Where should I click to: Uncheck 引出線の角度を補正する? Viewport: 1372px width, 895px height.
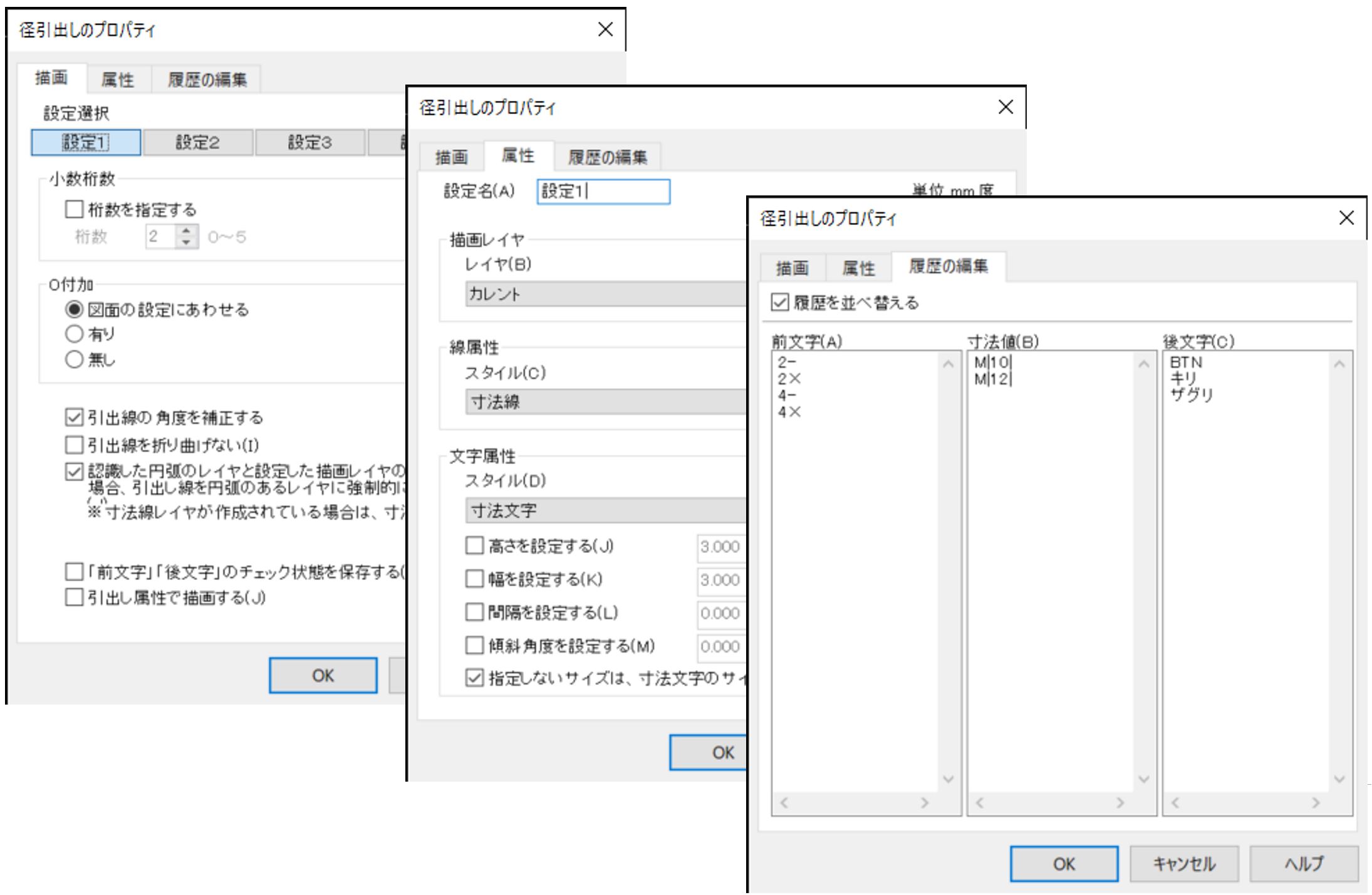74,417
